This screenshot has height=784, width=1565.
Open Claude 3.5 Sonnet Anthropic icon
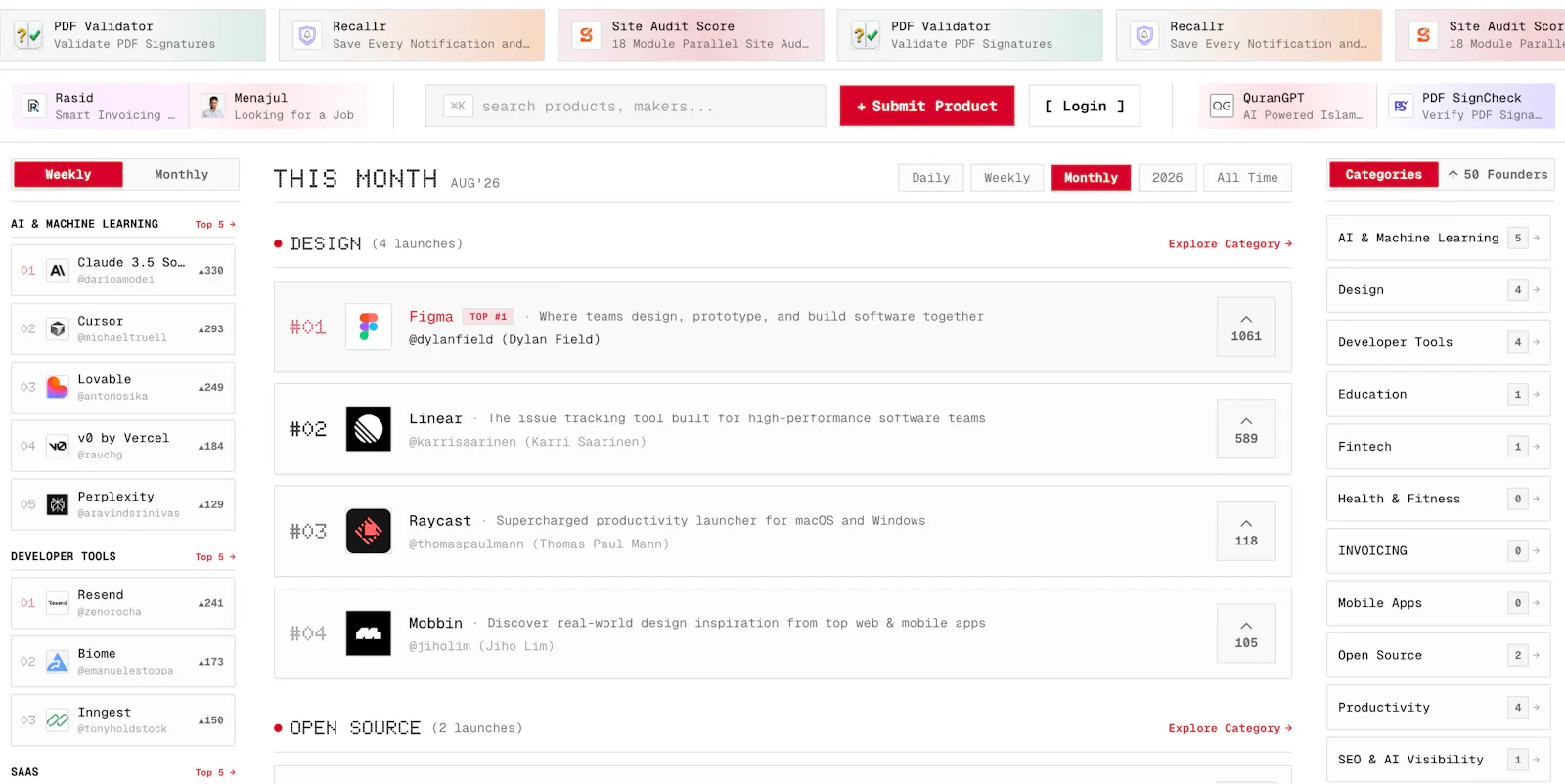pyautogui.click(x=58, y=270)
